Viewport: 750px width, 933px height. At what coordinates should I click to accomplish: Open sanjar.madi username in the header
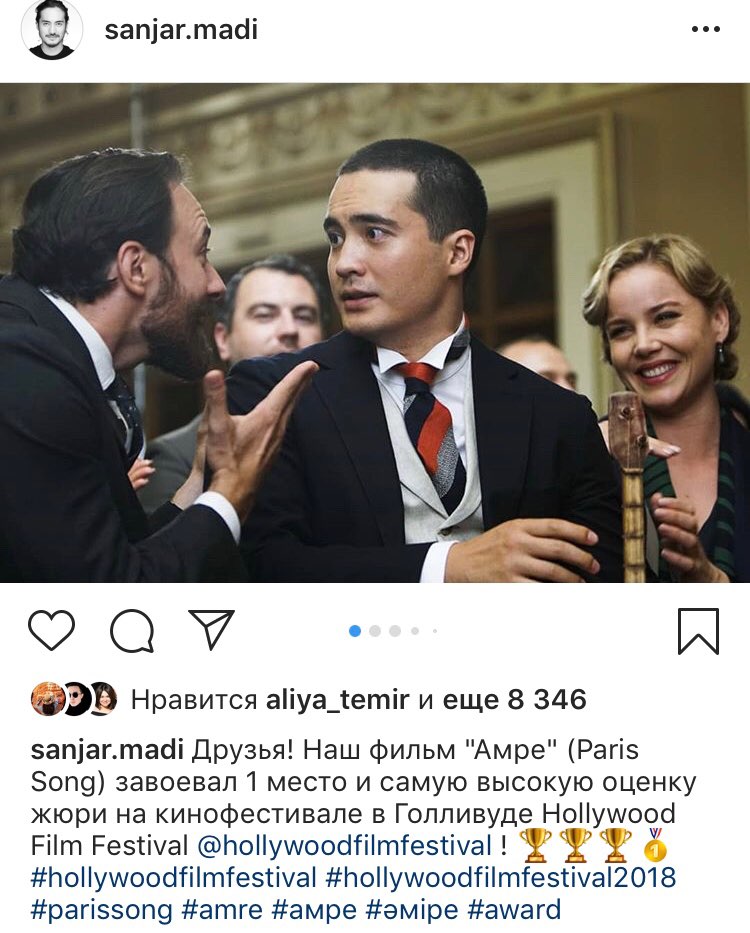[x=181, y=30]
